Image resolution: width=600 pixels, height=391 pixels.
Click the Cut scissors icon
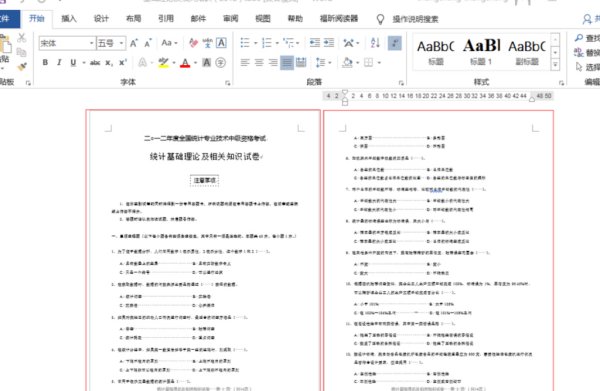click(21, 37)
